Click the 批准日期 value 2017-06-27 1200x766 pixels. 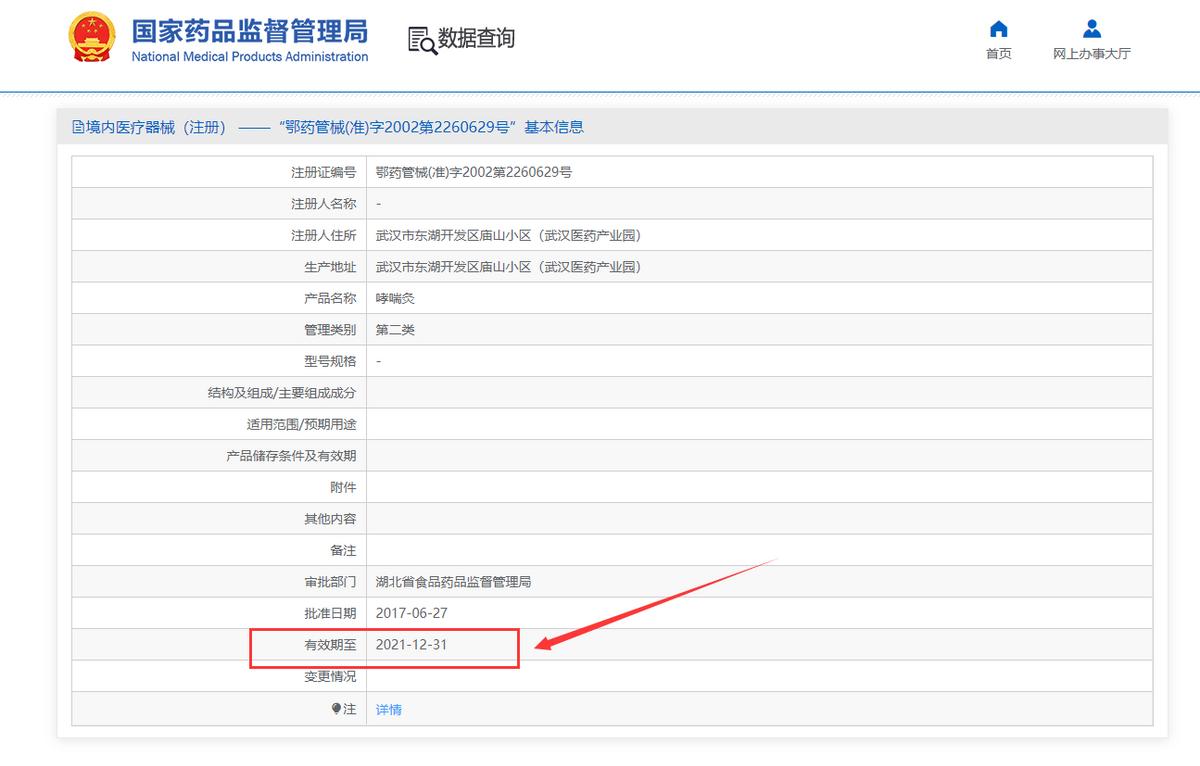(411, 613)
